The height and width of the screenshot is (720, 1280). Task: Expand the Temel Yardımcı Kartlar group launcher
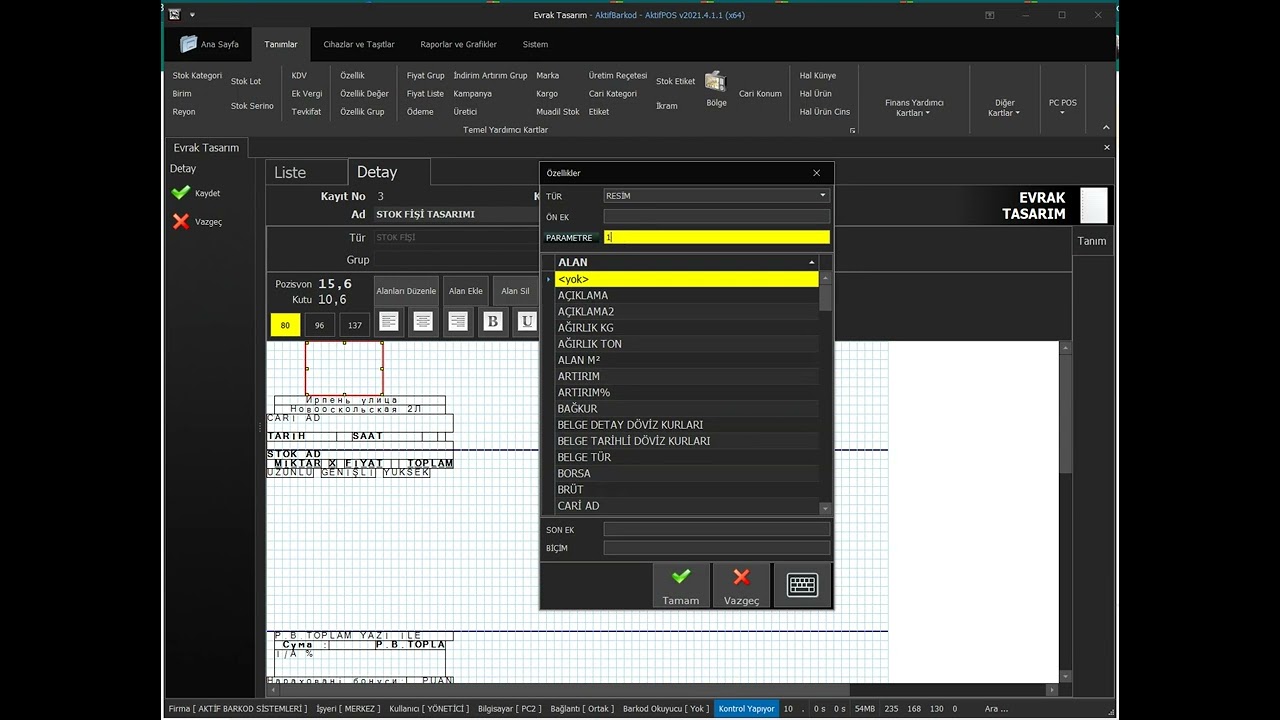click(x=853, y=131)
